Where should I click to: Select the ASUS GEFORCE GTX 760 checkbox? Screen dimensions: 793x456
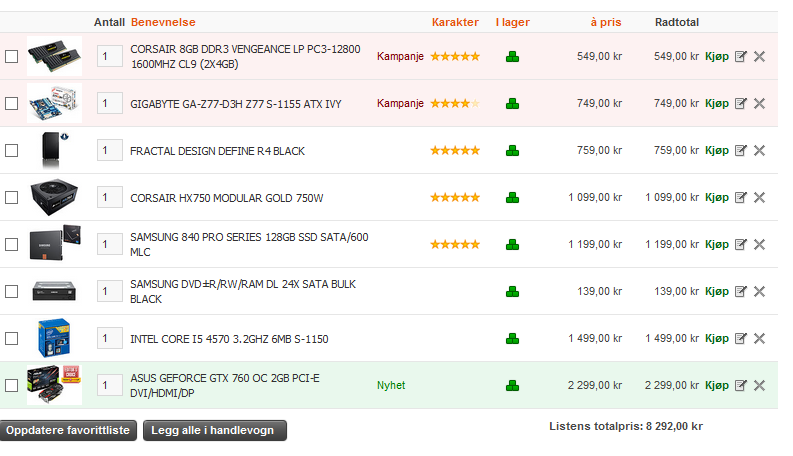pyautogui.click(x=12, y=385)
